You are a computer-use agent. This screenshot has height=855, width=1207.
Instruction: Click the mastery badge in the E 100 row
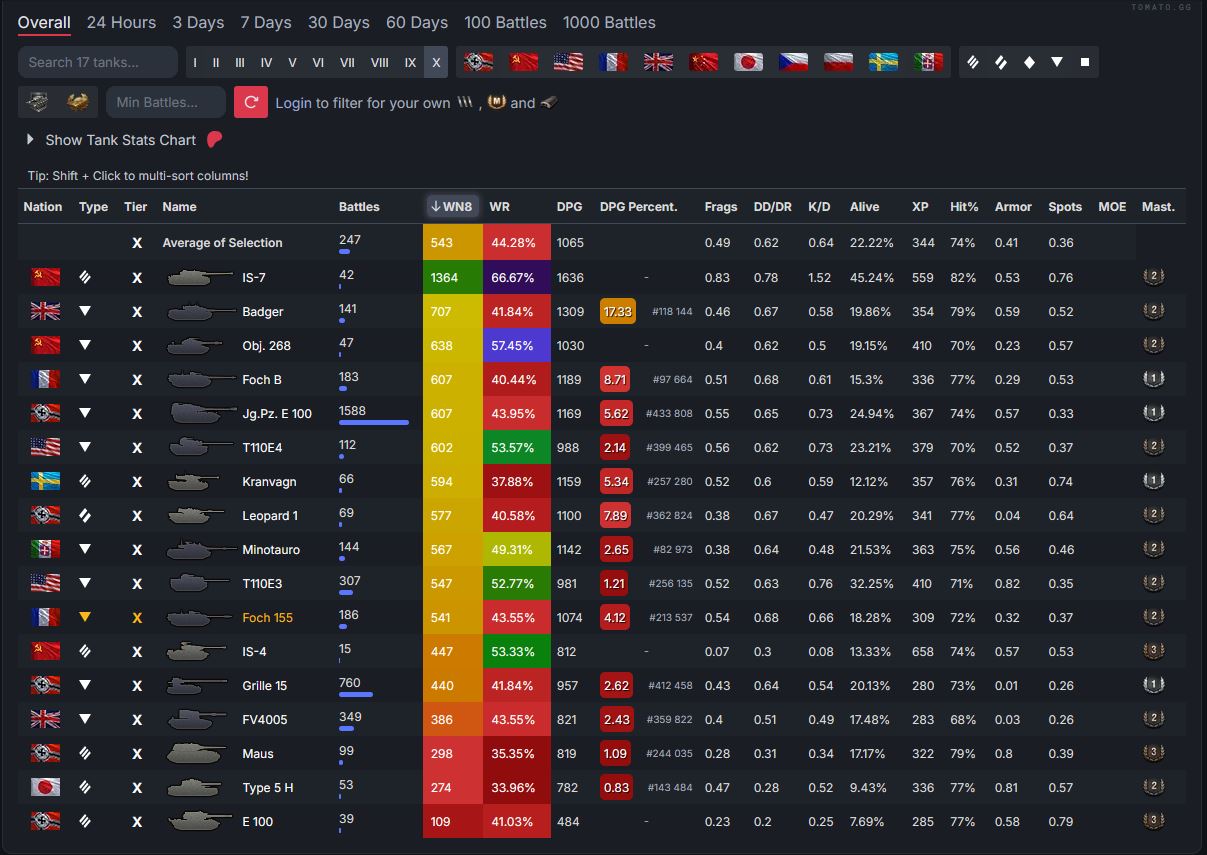coord(1153,821)
